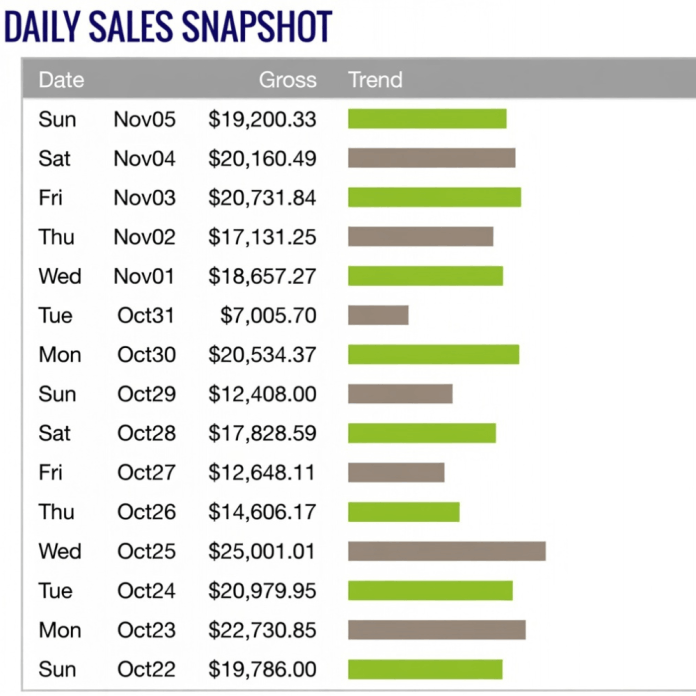
Task: Click the trend bar for Nov04
Action: [431, 158]
